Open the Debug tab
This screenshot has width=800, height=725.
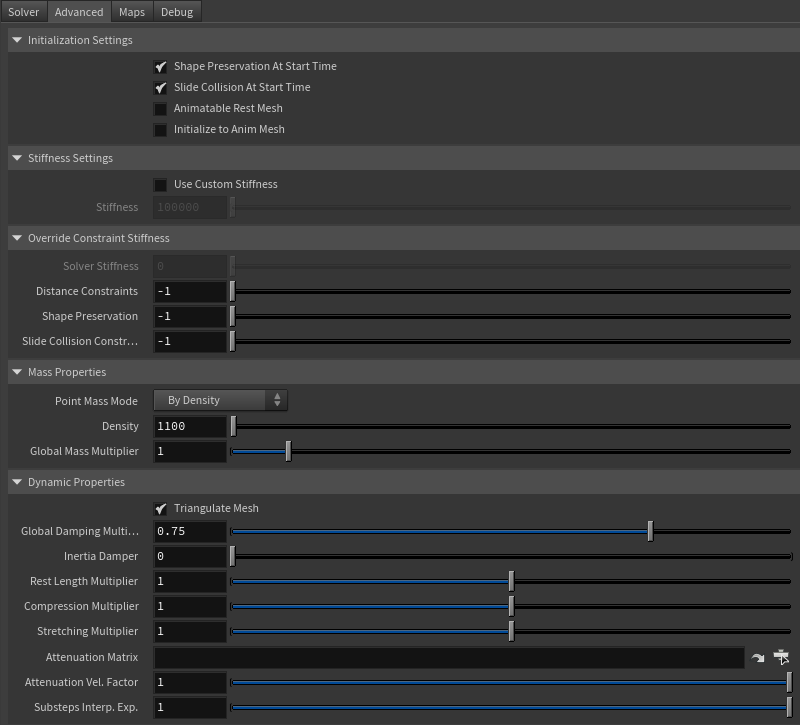pos(176,12)
